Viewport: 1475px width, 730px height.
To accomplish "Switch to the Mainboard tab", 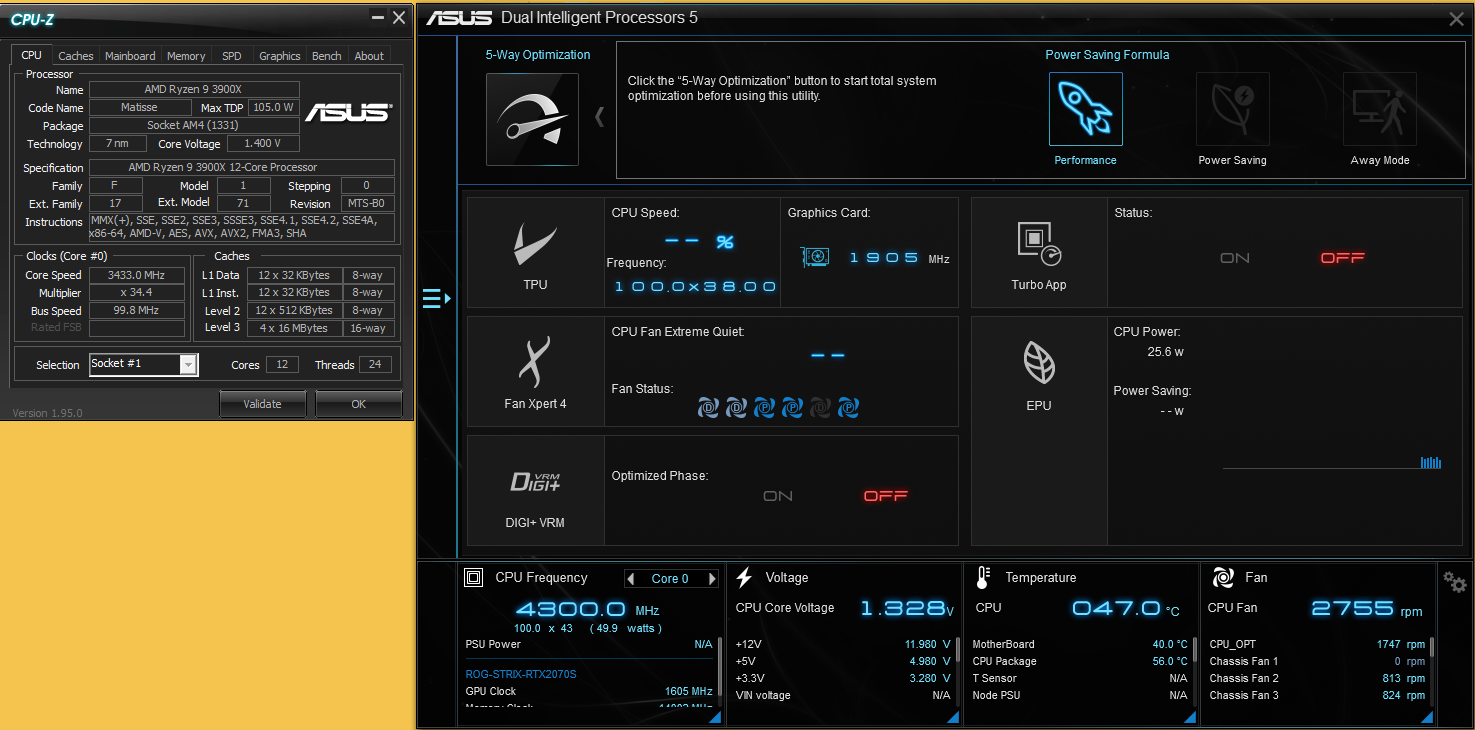I will (130, 56).
